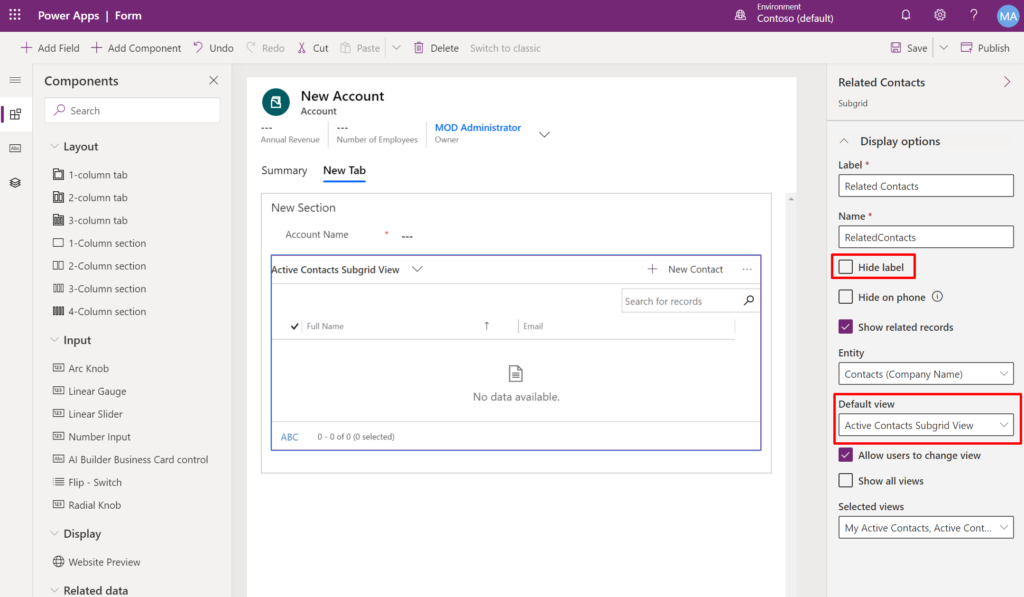Screen dimensions: 1024x597
Task: Click the Paste command
Action: coord(360,48)
